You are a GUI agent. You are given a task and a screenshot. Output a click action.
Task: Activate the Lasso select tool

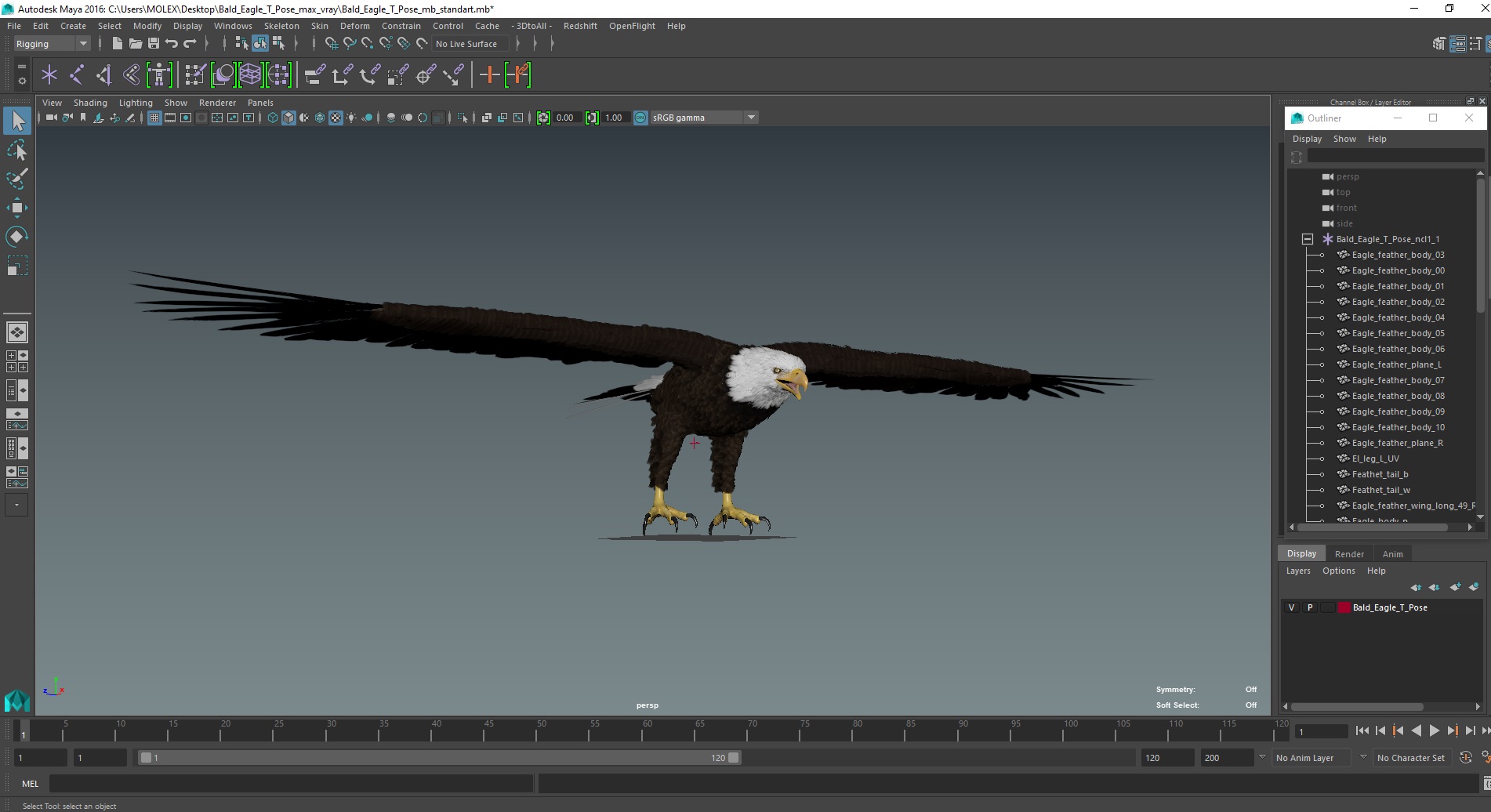pyautogui.click(x=17, y=150)
